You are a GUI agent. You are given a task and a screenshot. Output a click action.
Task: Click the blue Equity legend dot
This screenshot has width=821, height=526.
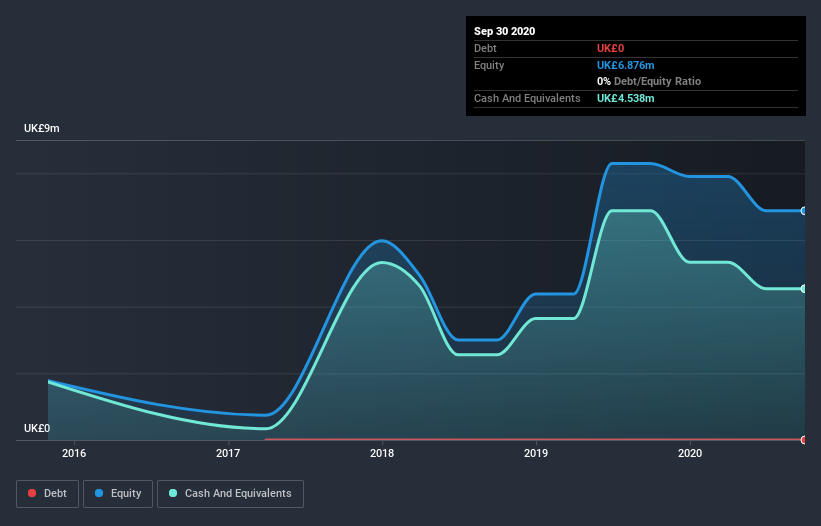99,493
